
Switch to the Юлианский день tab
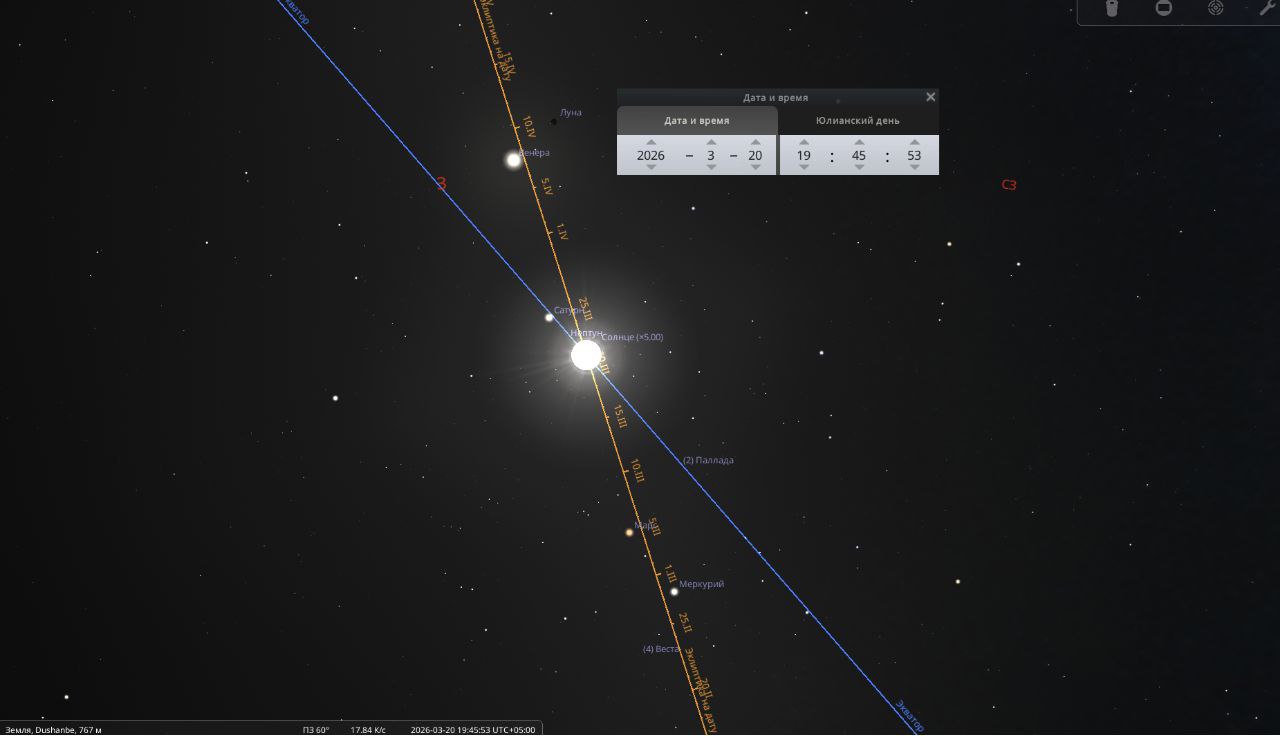coord(857,121)
